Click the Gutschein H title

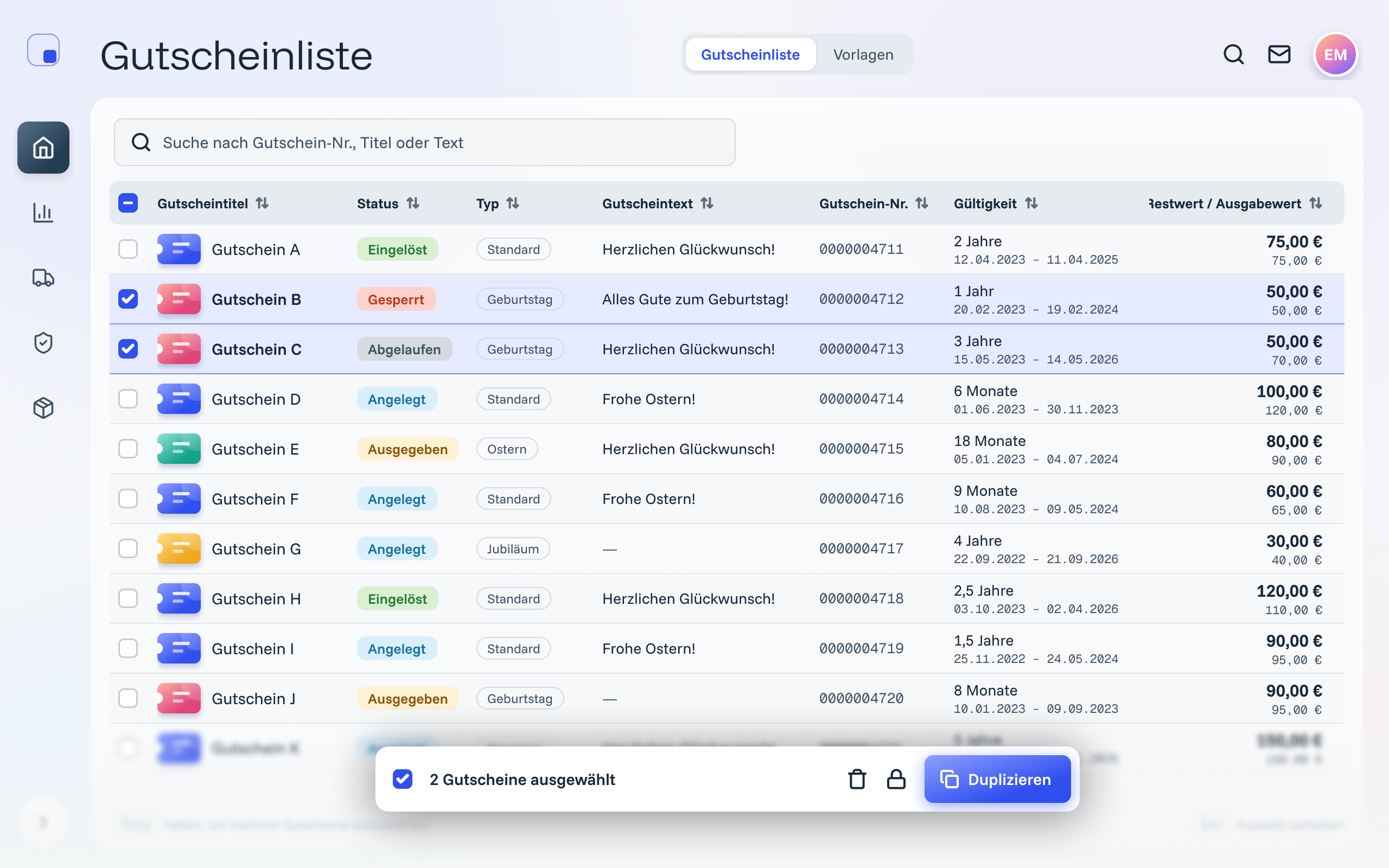pos(256,599)
